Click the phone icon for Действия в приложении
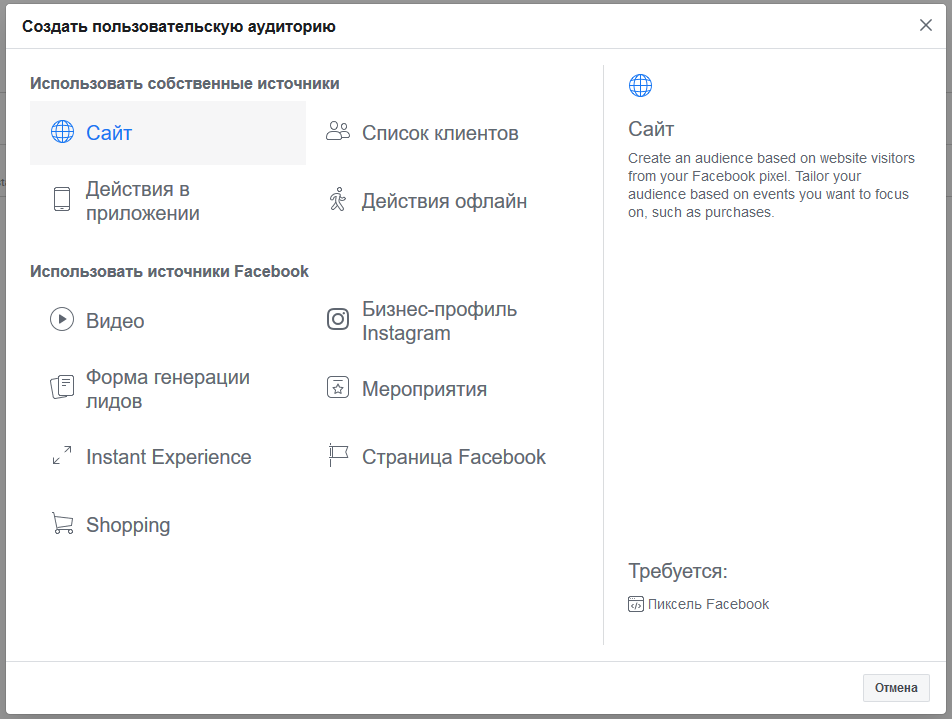Viewport: 952px width, 719px height. 62,200
